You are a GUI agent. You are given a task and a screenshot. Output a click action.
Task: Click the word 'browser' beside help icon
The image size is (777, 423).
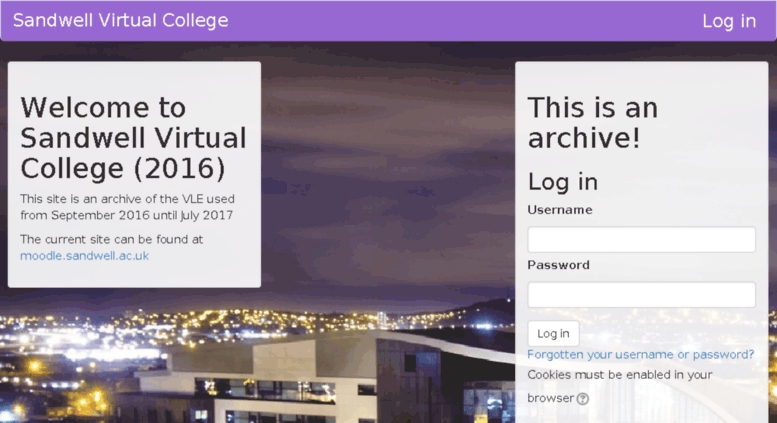tap(551, 398)
